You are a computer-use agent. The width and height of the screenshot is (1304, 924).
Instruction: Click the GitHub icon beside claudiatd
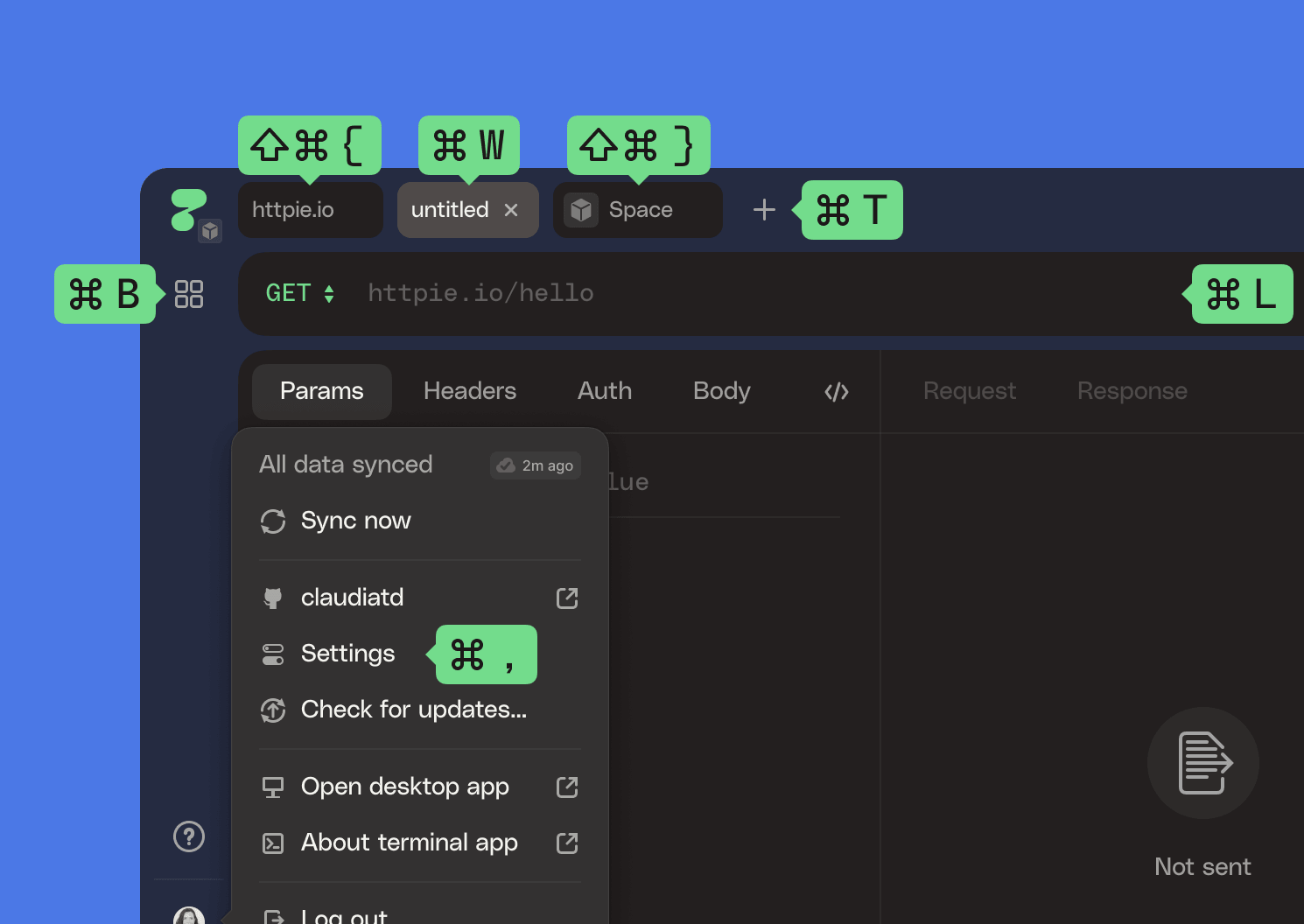click(273, 598)
